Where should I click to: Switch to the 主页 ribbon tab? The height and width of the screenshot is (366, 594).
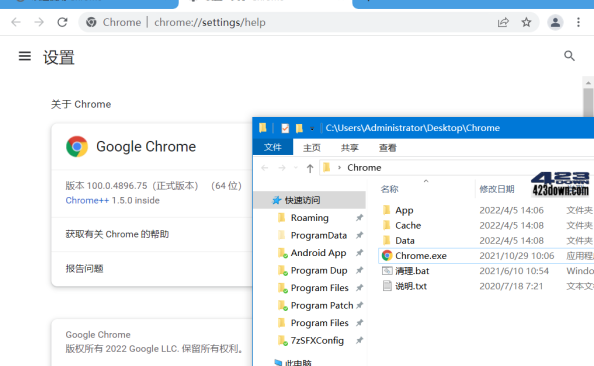312,148
